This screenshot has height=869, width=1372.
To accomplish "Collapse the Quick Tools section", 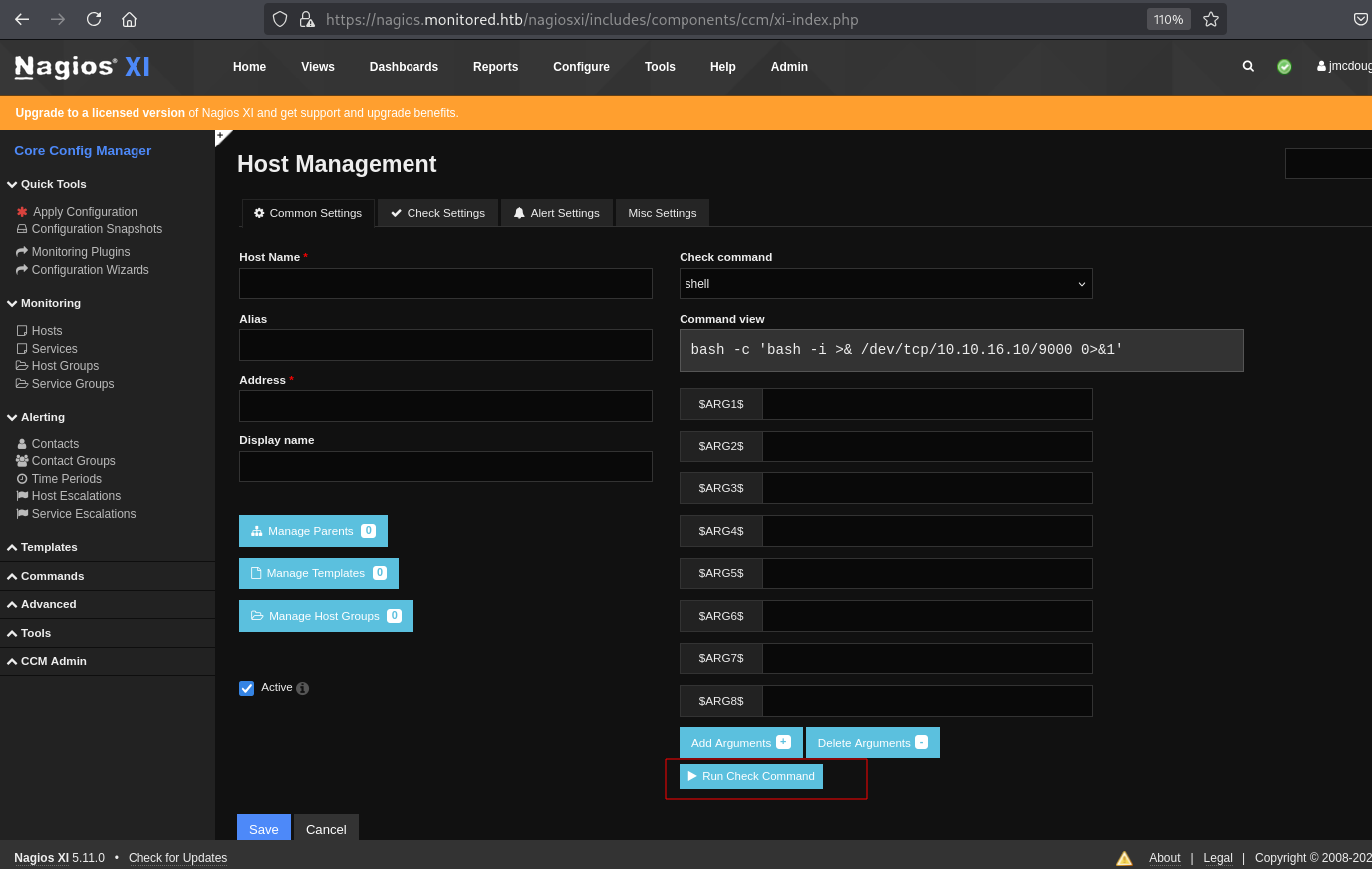I will click(x=47, y=184).
